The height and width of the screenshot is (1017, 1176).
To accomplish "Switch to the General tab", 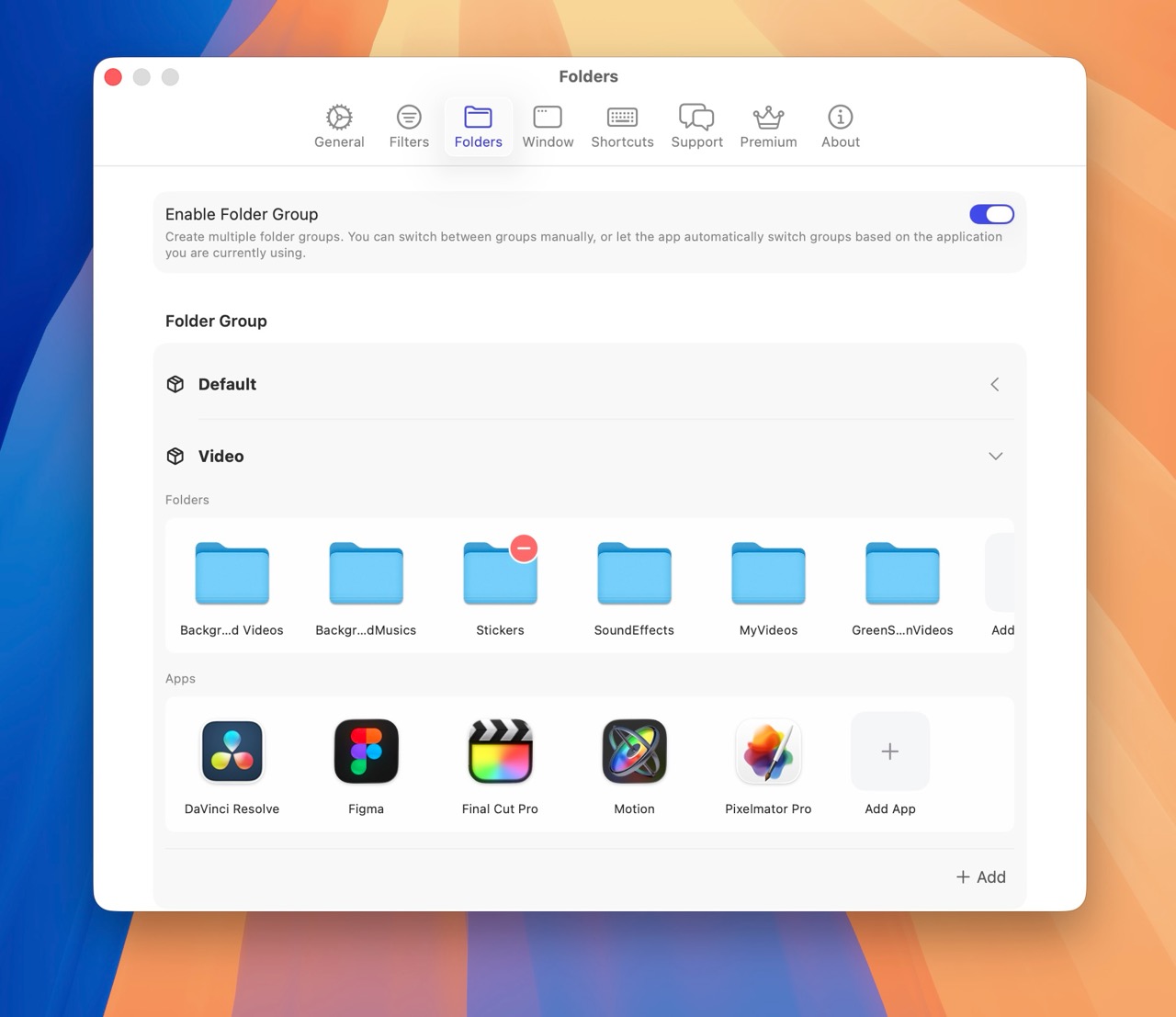I will point(339,126).
